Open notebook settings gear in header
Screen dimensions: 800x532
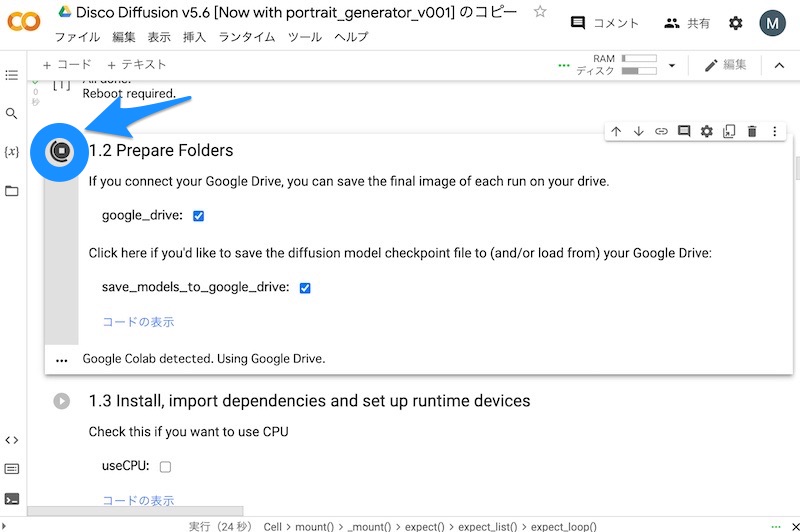(x=735, y=23)
